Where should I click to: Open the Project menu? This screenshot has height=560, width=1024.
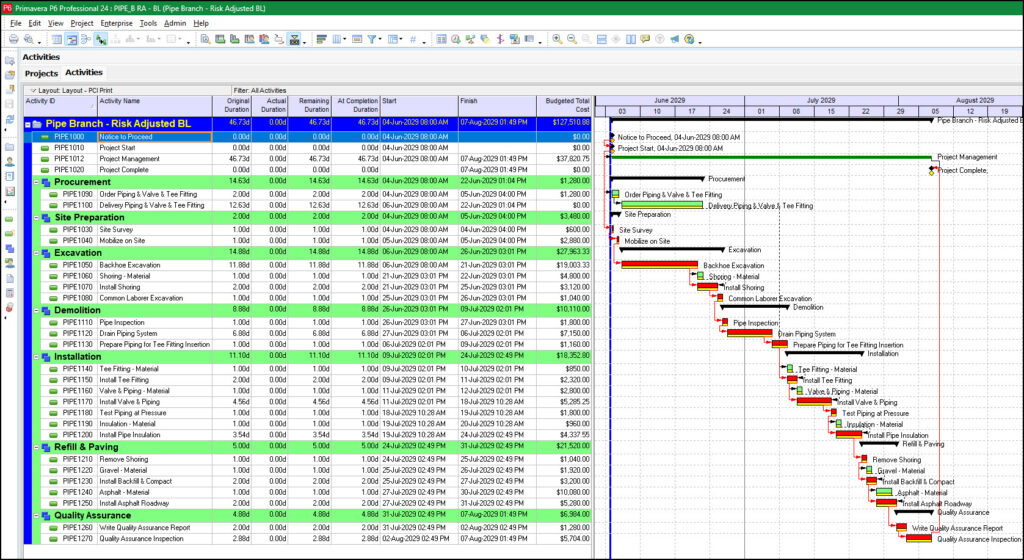(x=82, y=23)
